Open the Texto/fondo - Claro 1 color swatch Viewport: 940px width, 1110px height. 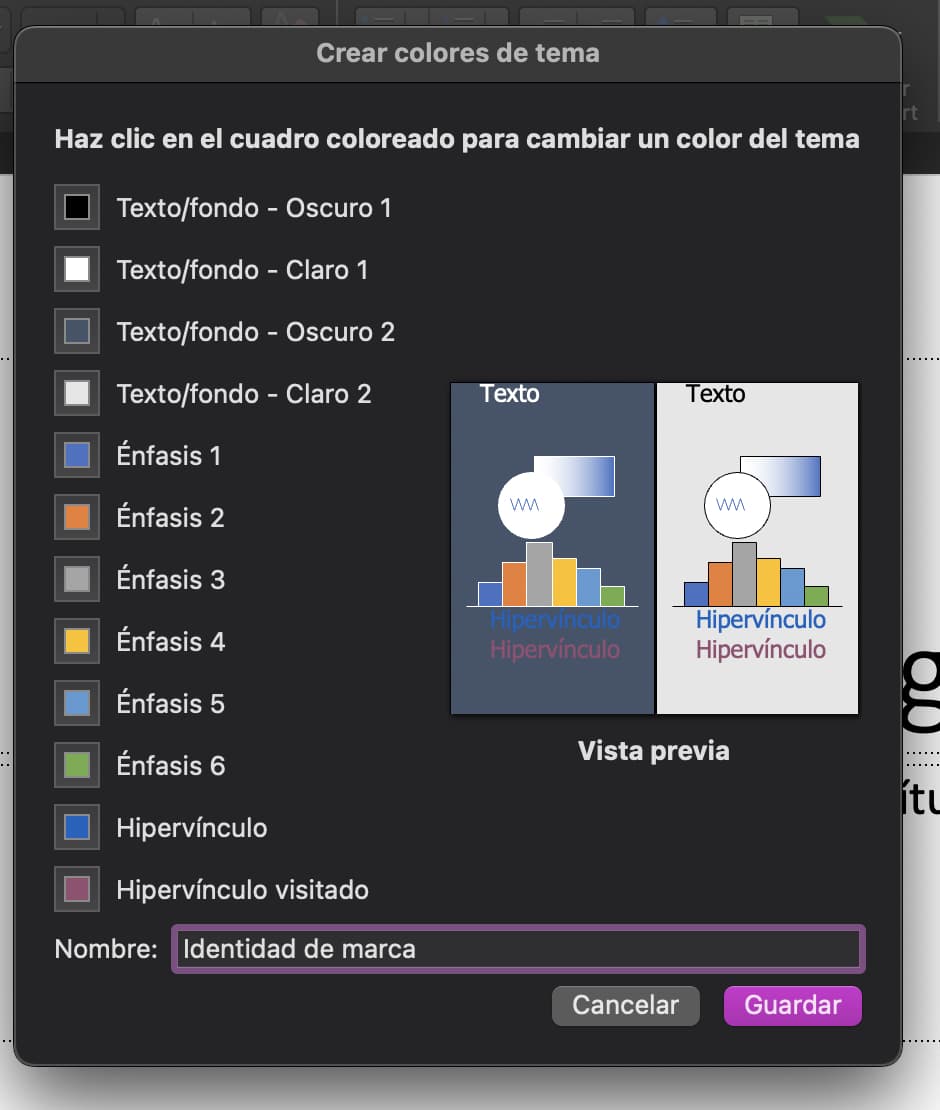pyautogui.click(x=76, y=269)
